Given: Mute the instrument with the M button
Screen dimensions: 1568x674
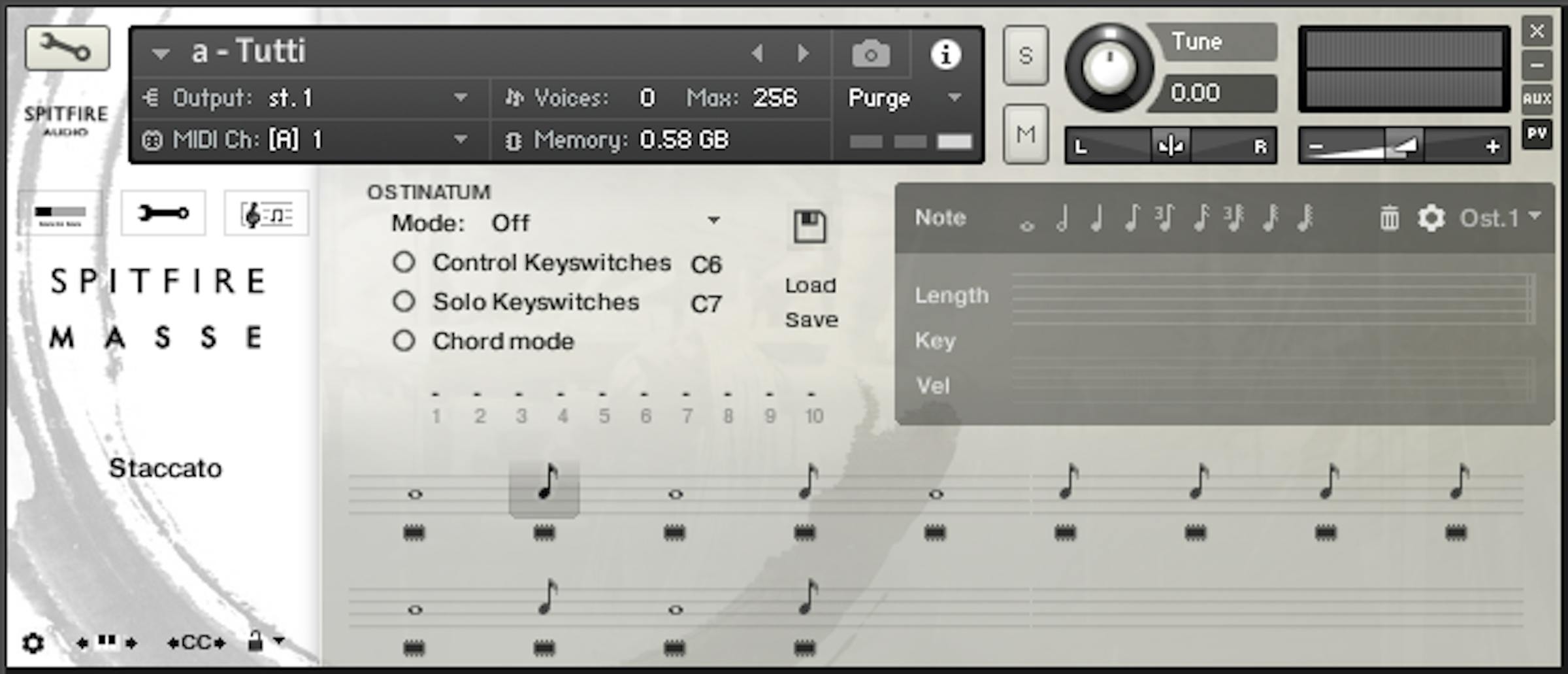Looking at the screenshot, I should [x=1026, y=134].
